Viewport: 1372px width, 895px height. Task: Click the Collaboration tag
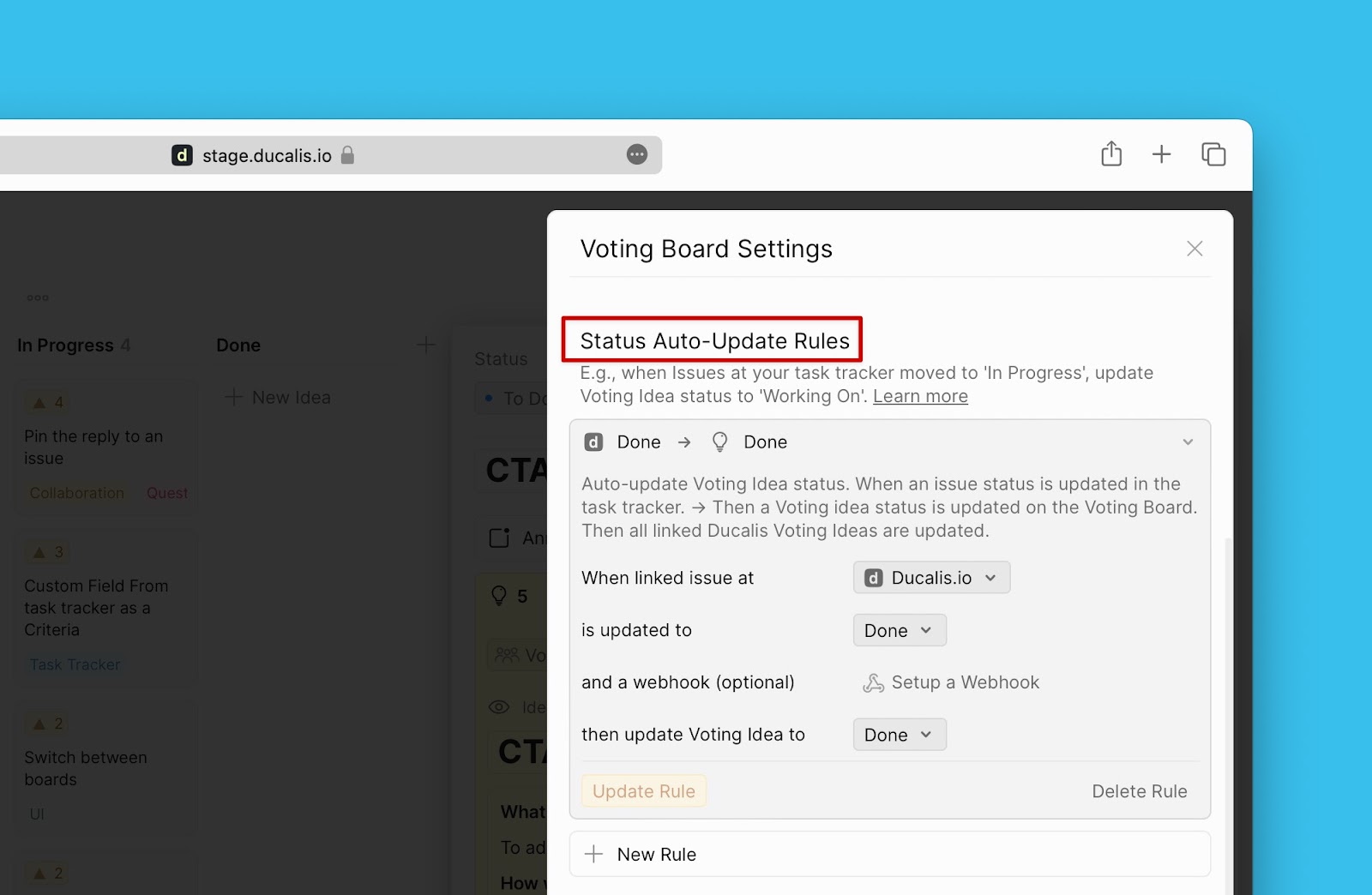click(76, 493)
